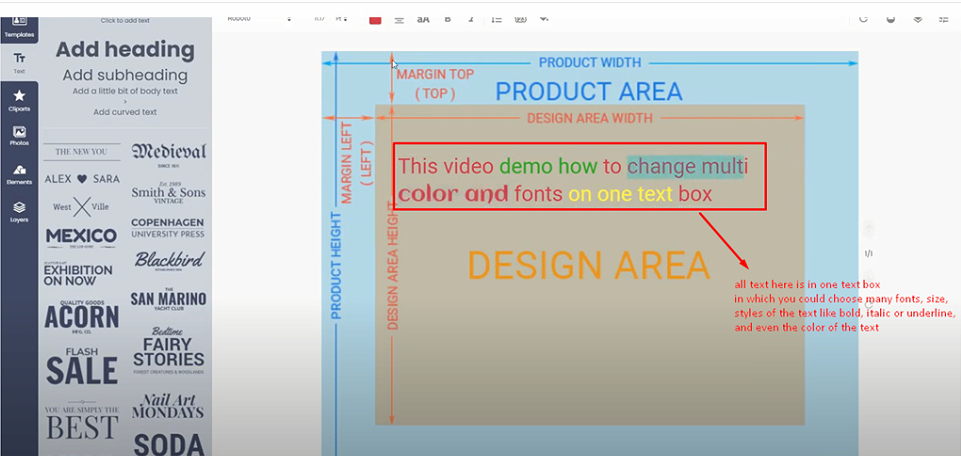Click Add heading text option
This screenshot has height=456, width=961.
click(125, 49)
